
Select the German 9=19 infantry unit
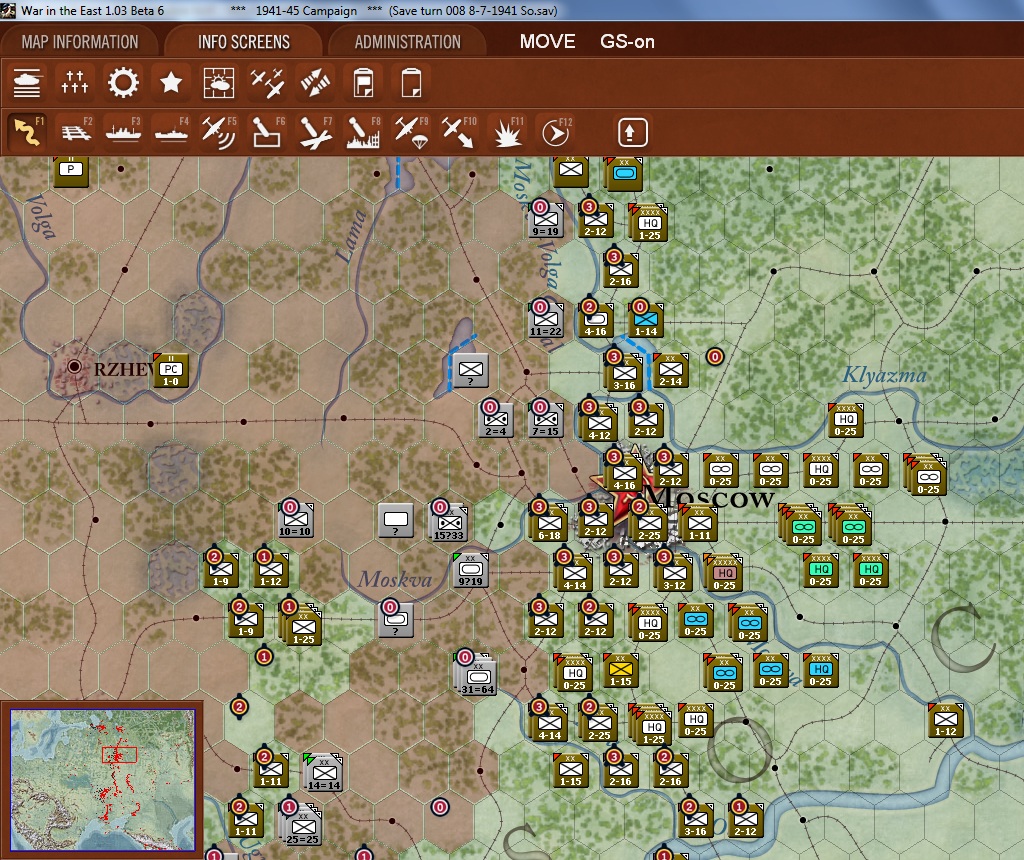click(545, 220)
